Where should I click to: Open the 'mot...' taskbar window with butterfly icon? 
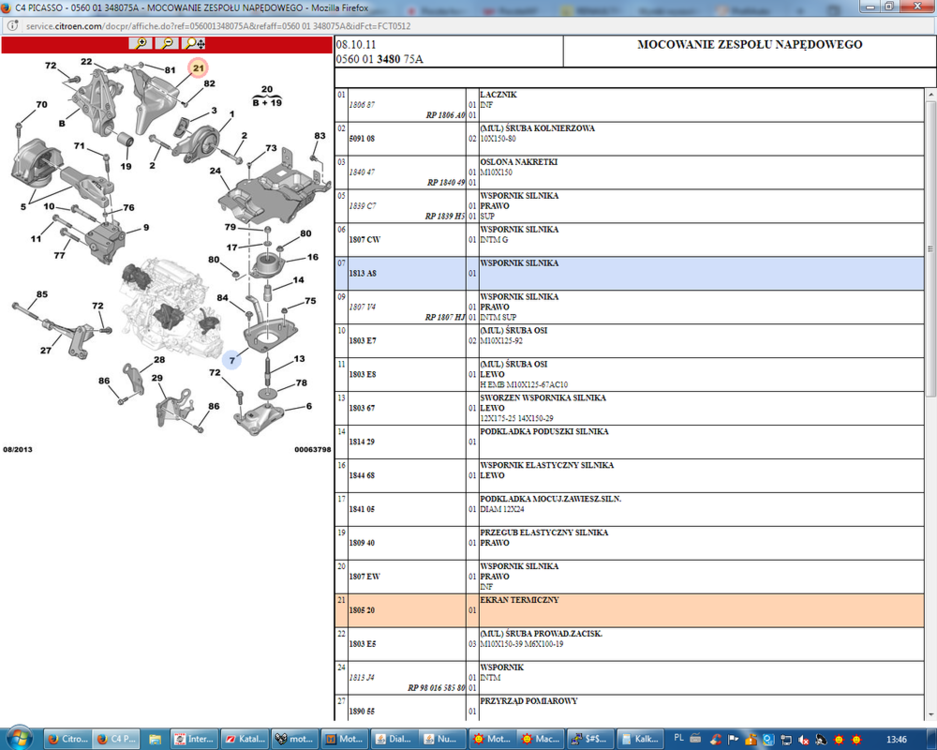[x=295, y=739]
